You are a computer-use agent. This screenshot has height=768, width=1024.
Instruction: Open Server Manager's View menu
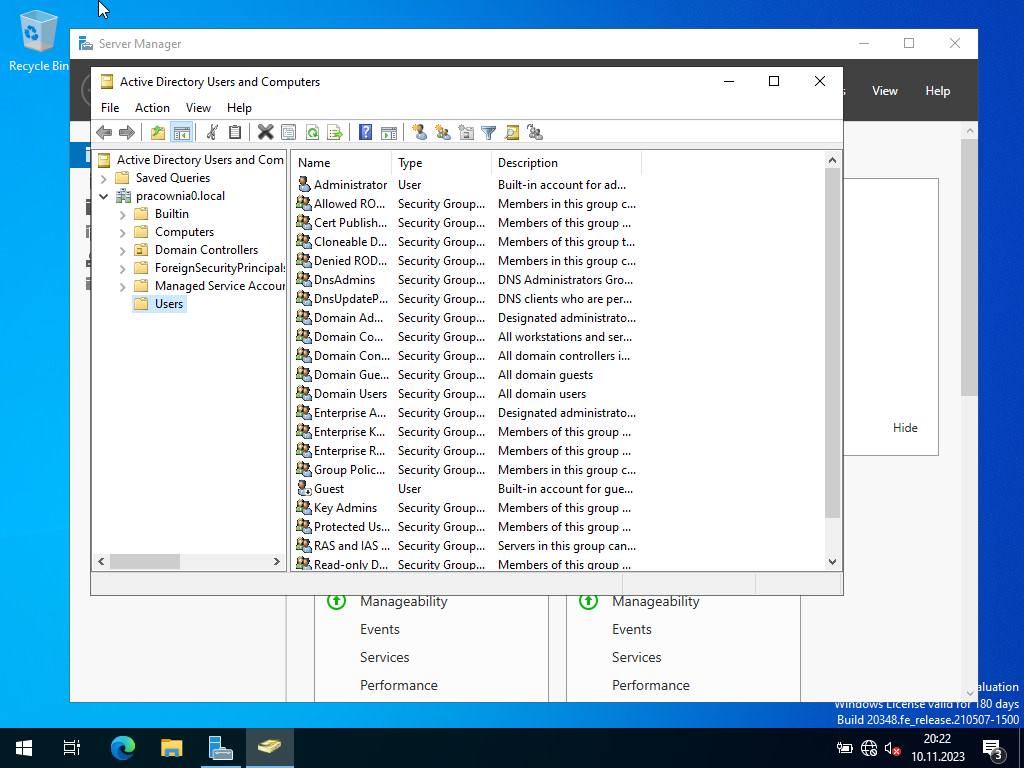(x=884, y=91)
